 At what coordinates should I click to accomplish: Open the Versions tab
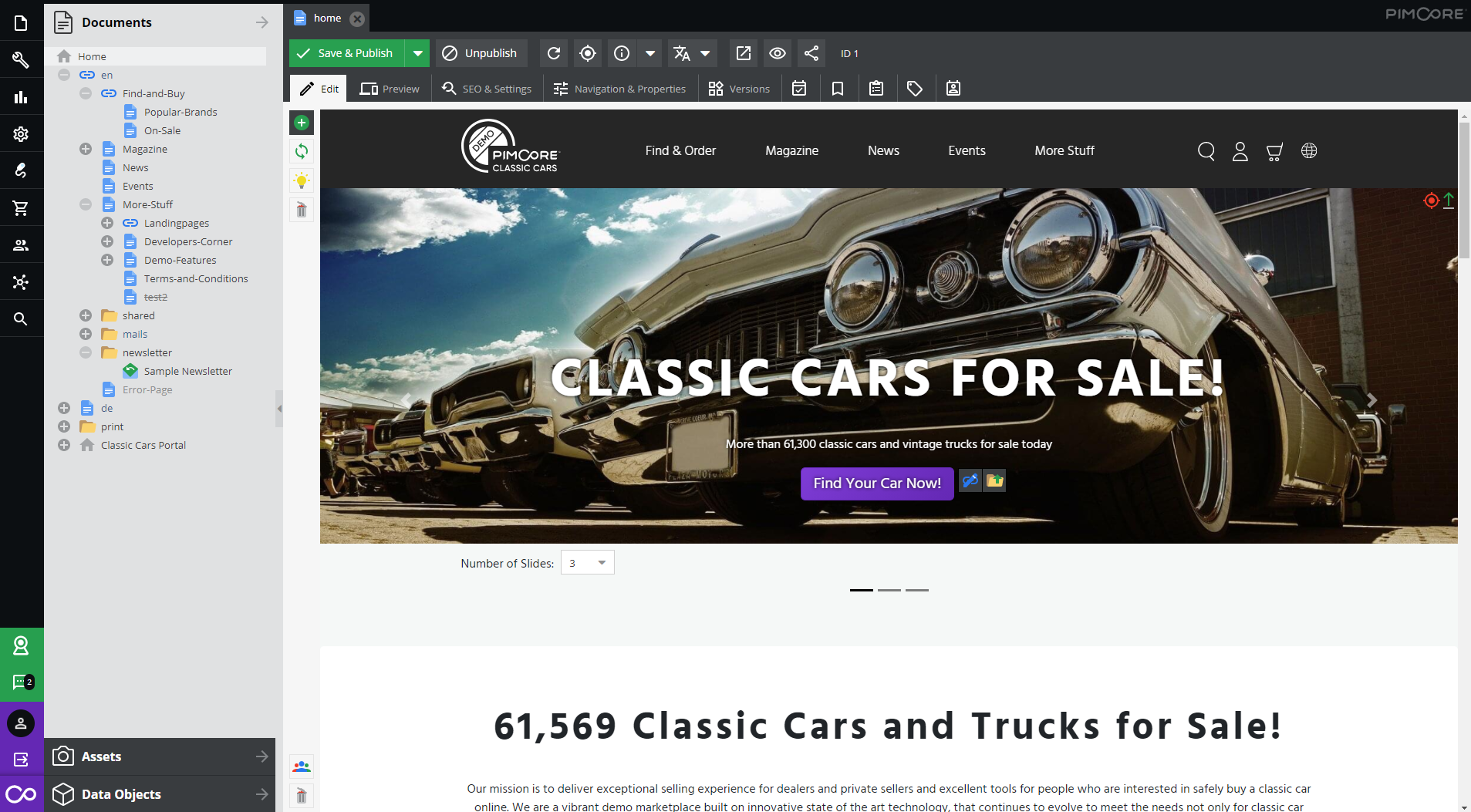[x=739, y=89]
